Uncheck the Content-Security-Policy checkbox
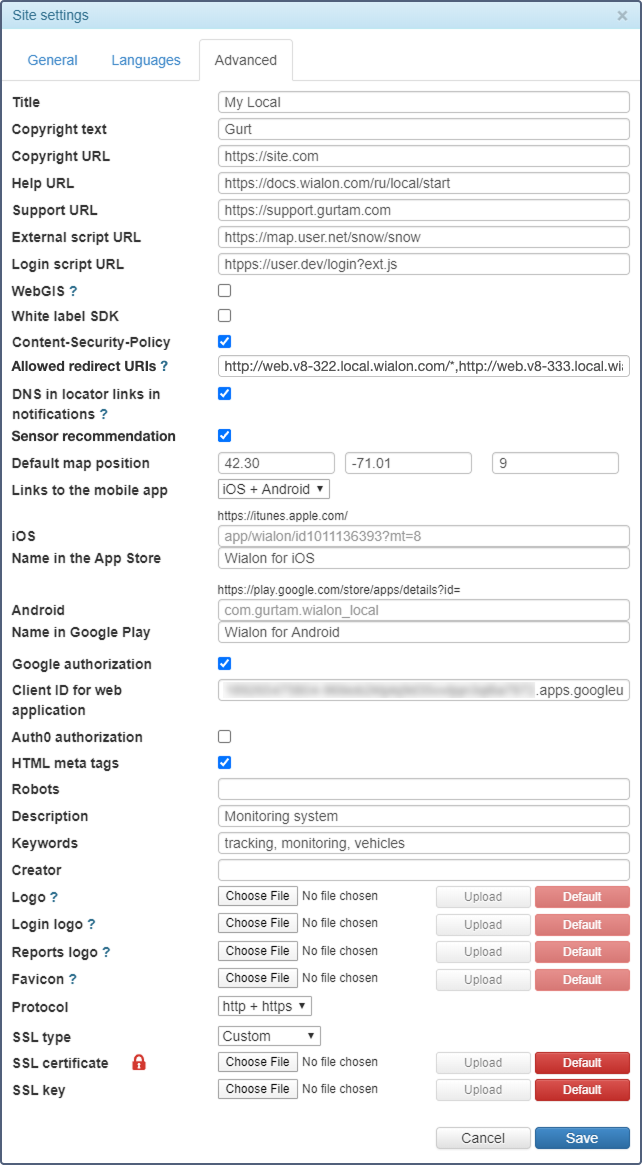 [225, 341]
